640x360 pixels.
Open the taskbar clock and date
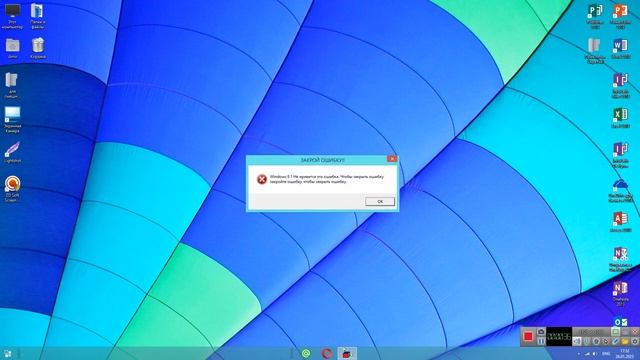[624, 353]
